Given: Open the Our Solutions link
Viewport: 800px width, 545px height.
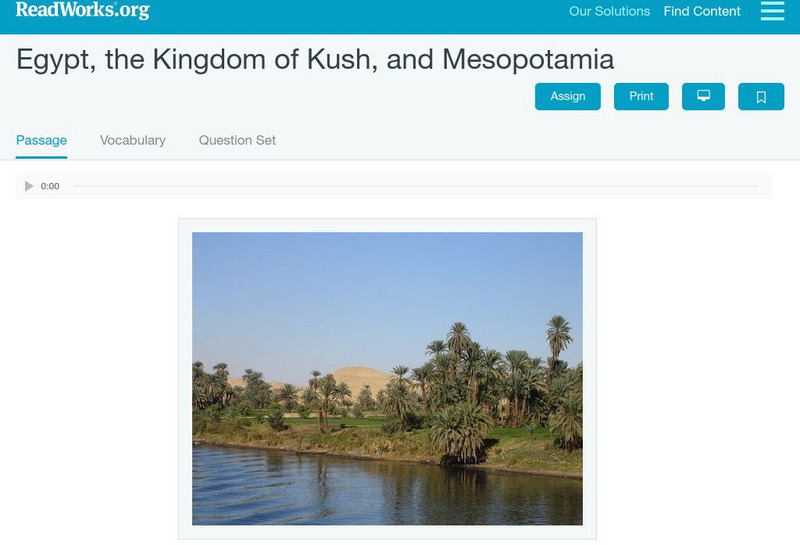Looking at the screenshot, I should point(609,12).
